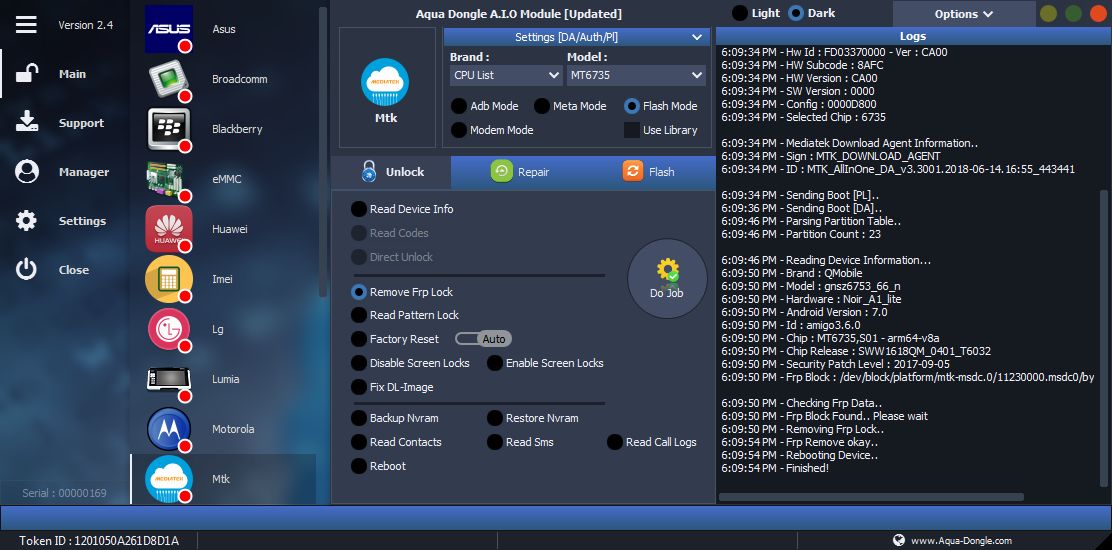Enable Adb Mode radio option
Image resolution: width=1112 pixels, height=550 pixels.
[x=459, y=106]
